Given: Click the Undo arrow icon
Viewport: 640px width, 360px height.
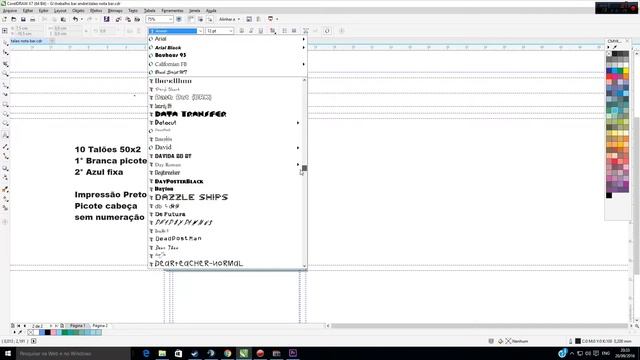Looking at the screenshot, I should (75, 19).
